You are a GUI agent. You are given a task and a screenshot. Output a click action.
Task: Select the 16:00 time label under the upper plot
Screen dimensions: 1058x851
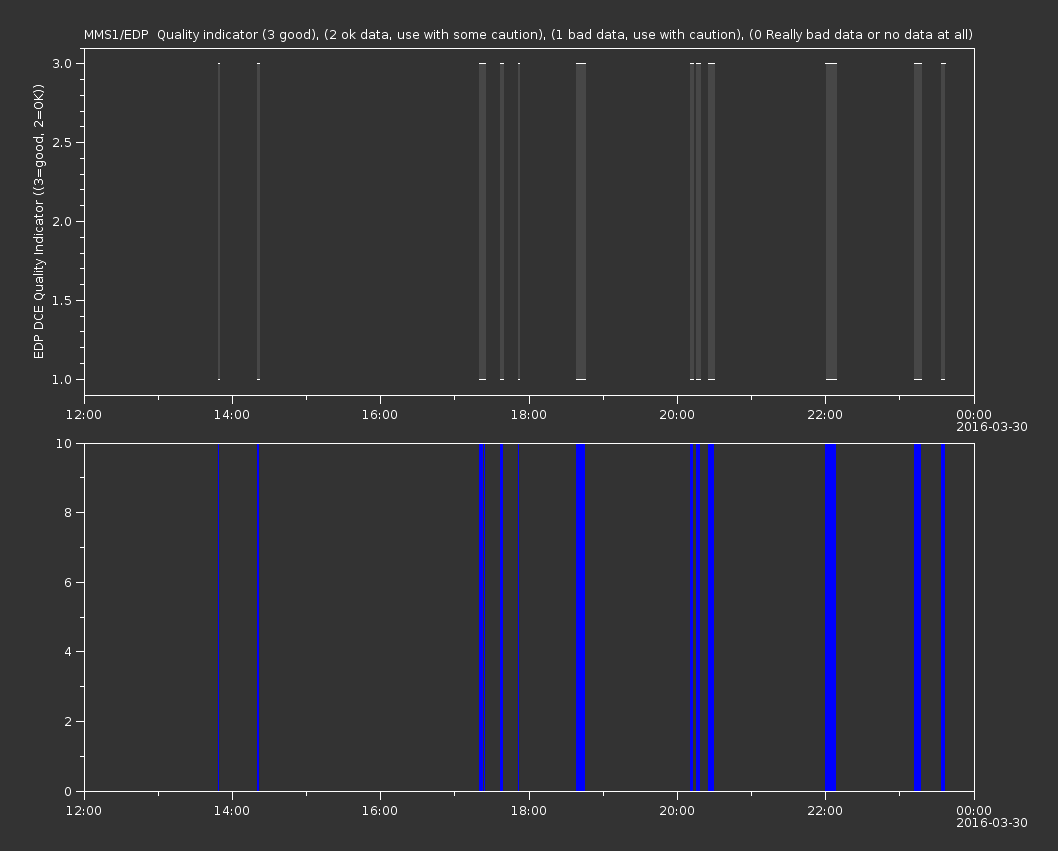[380, 414]
